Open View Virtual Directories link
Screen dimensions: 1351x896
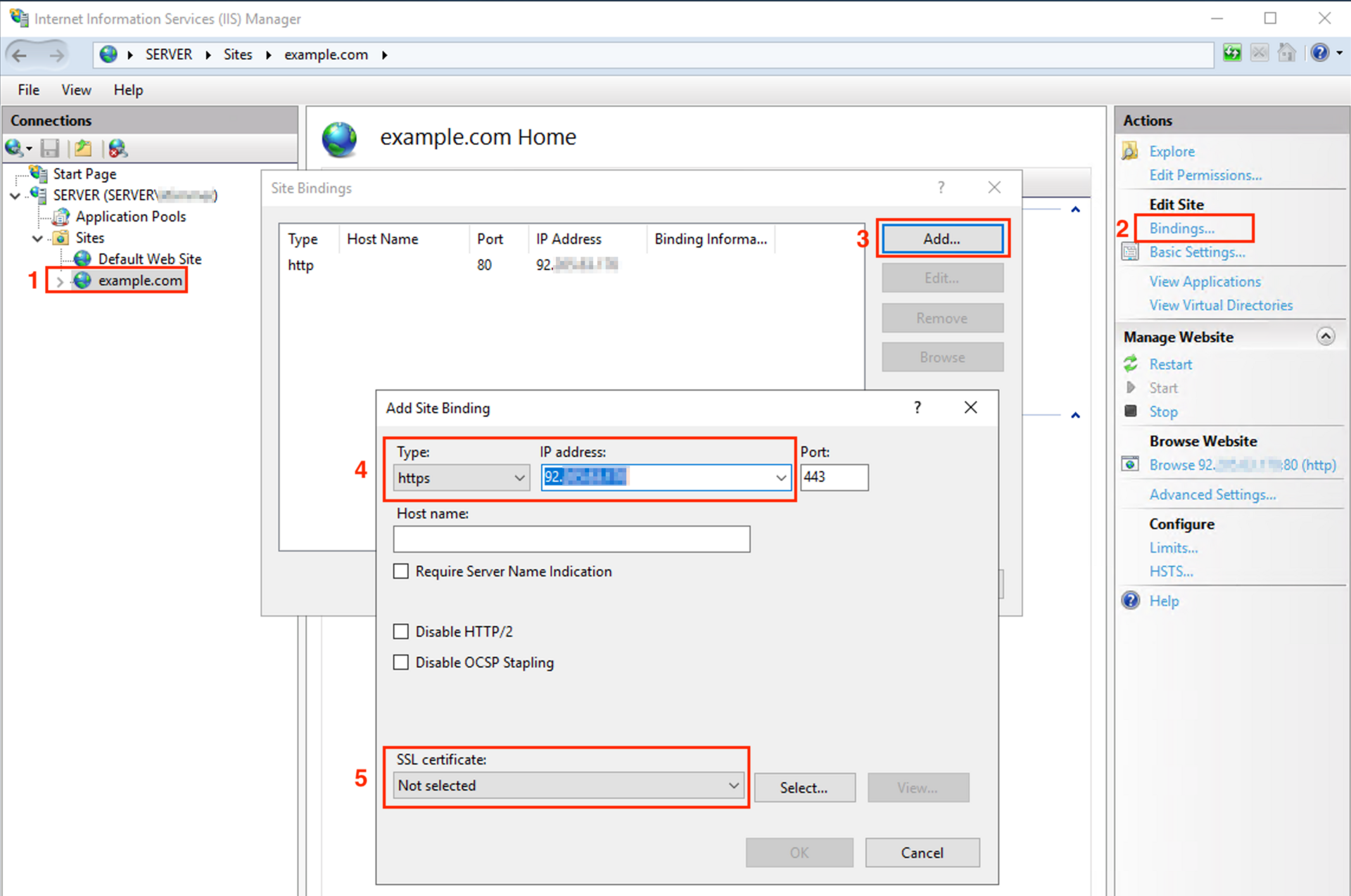tap(1221, 305)
